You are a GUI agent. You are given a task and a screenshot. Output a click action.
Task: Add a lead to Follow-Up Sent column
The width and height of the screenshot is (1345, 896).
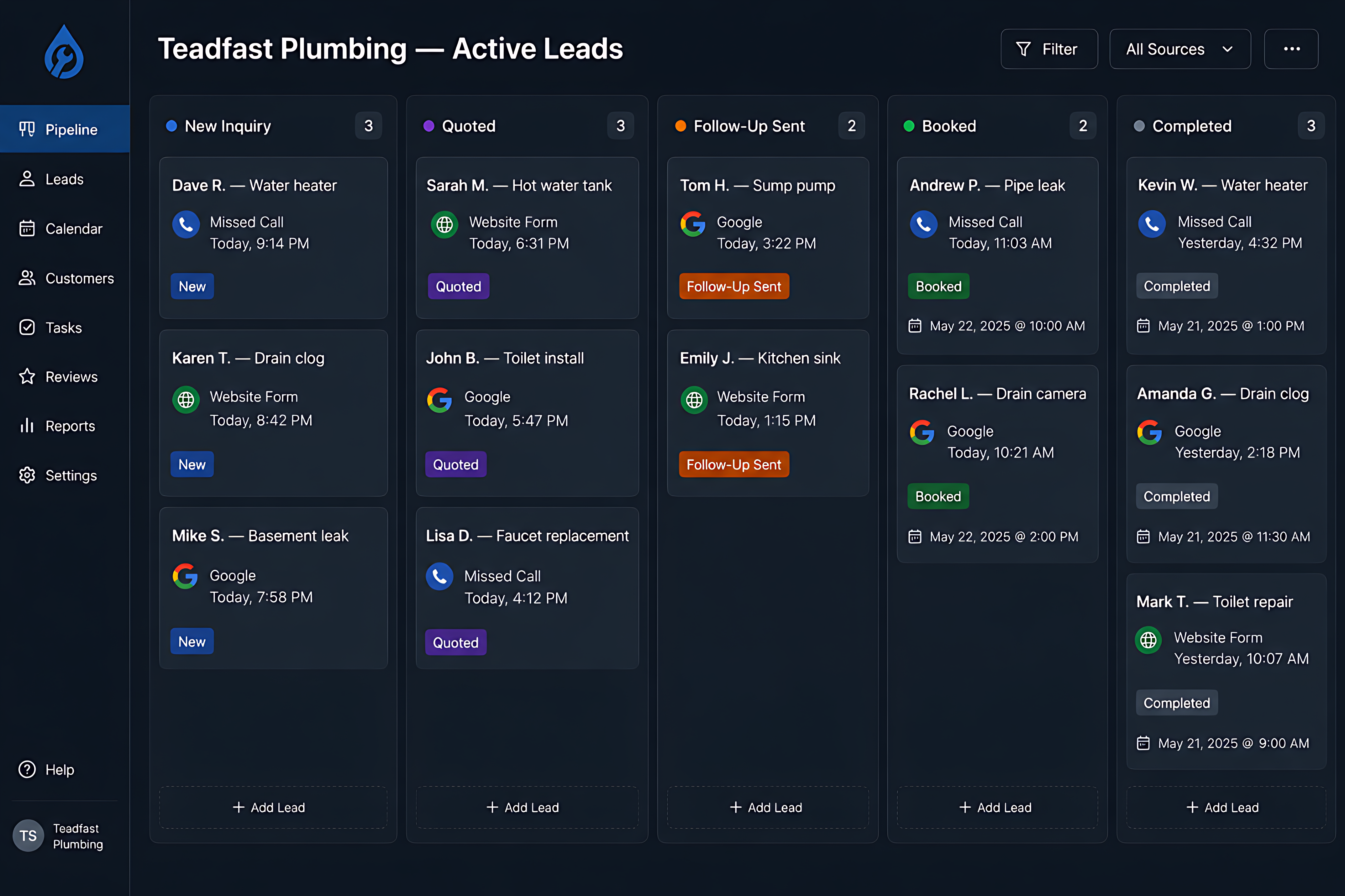[x=768, y=808]
